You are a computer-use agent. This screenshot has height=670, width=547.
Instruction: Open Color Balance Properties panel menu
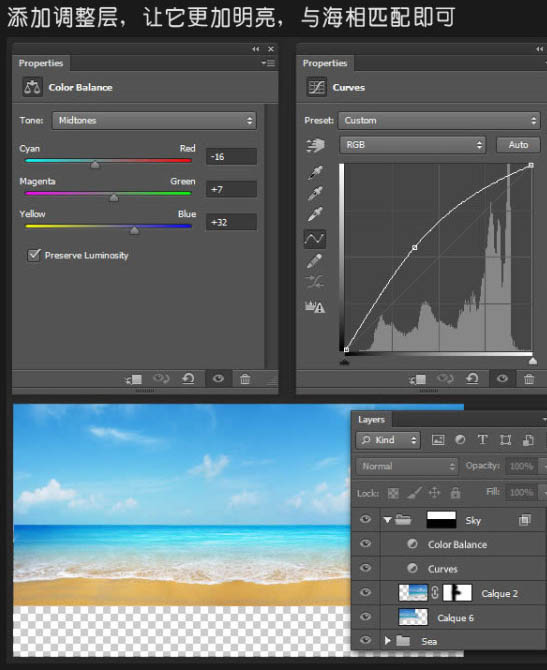[x=268, y=63]
